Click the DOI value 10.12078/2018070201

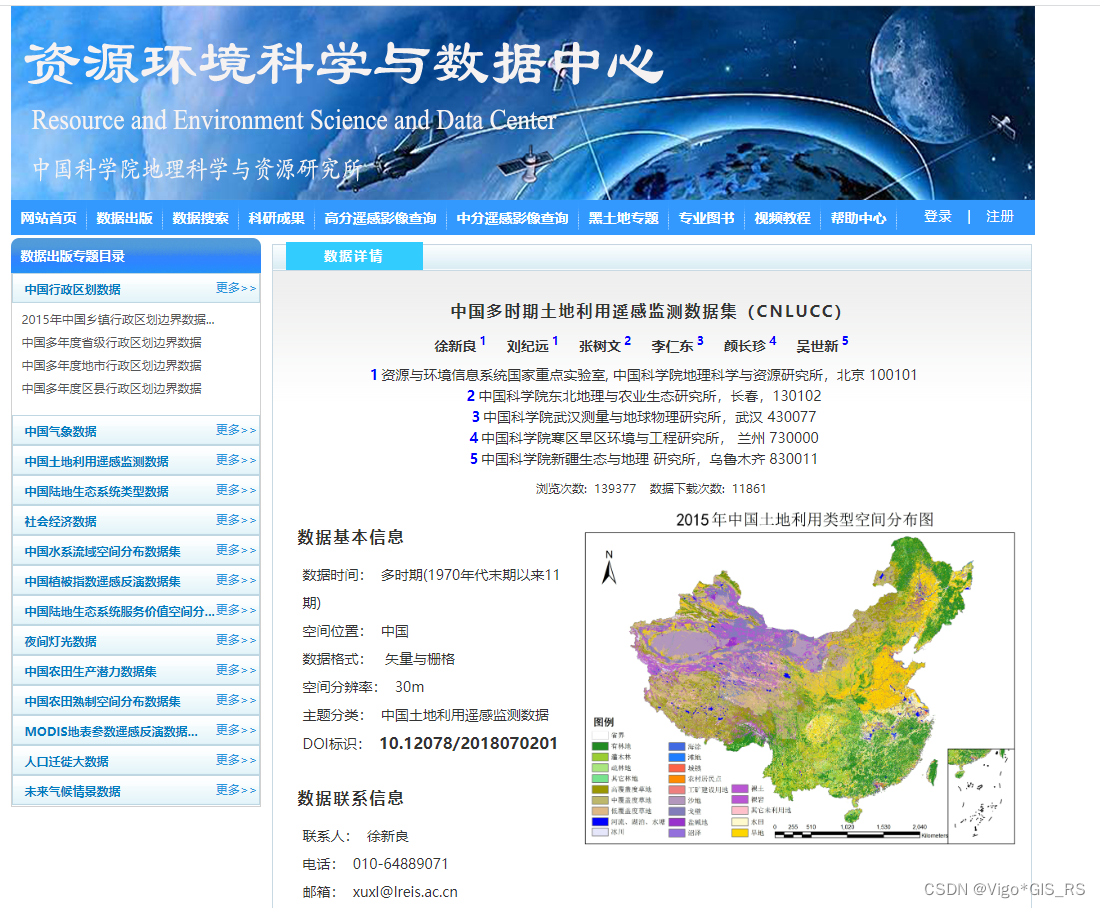click(469, 744)
